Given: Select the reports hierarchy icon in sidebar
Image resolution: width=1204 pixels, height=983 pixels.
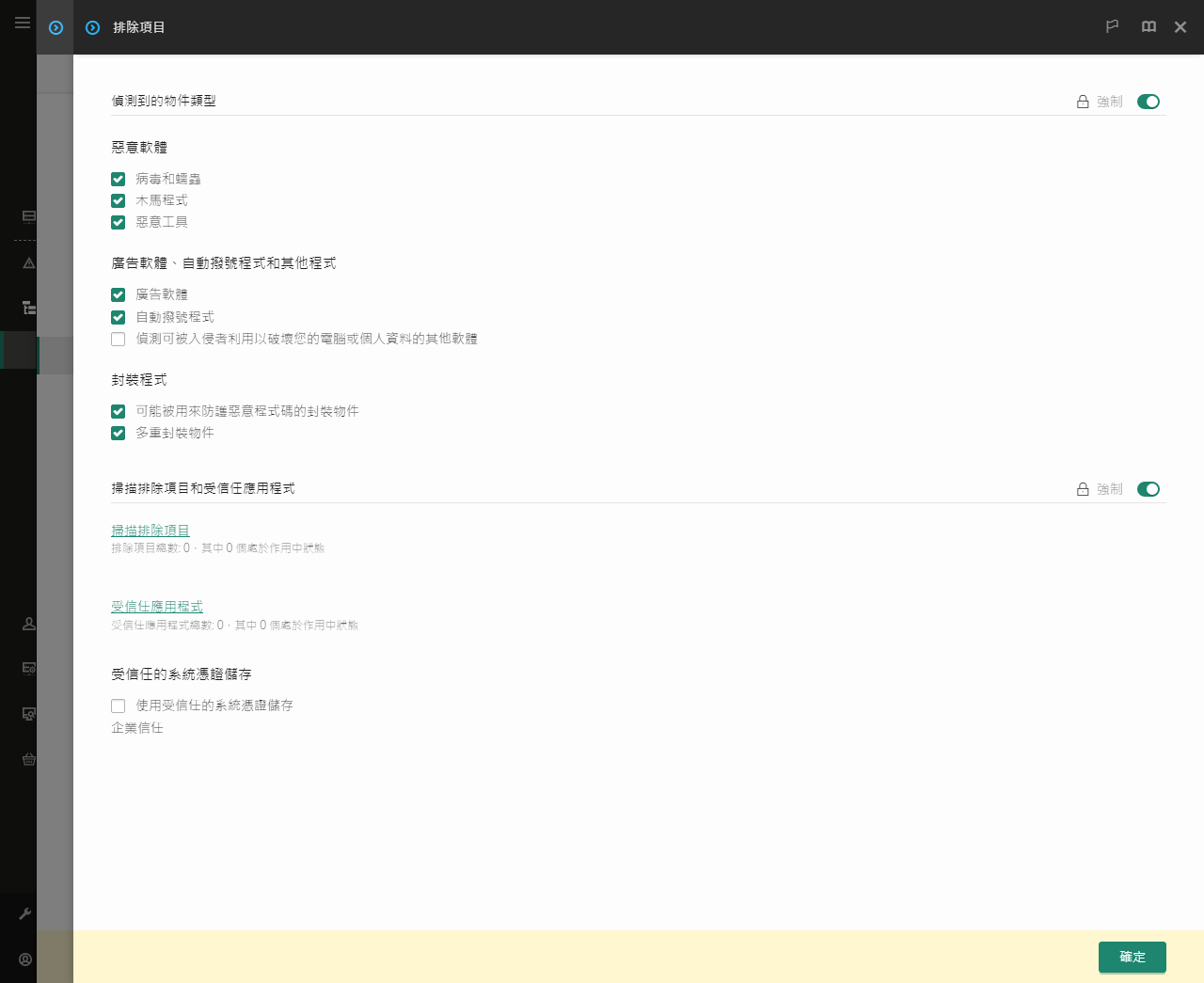Looking at the screenshot, I should click(28, 308).
